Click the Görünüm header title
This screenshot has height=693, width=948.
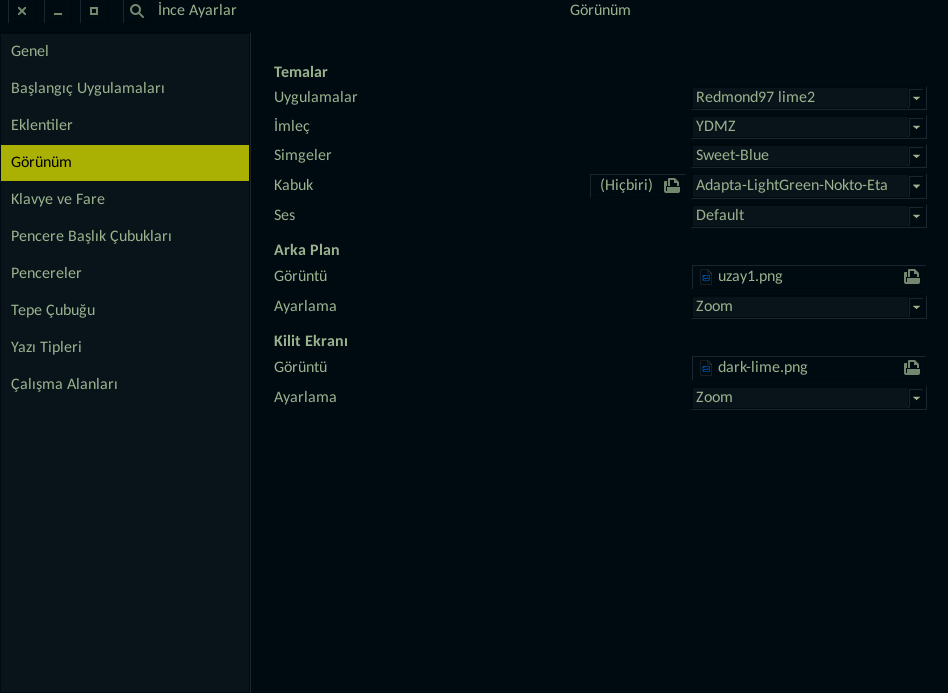tap(600, 10)
